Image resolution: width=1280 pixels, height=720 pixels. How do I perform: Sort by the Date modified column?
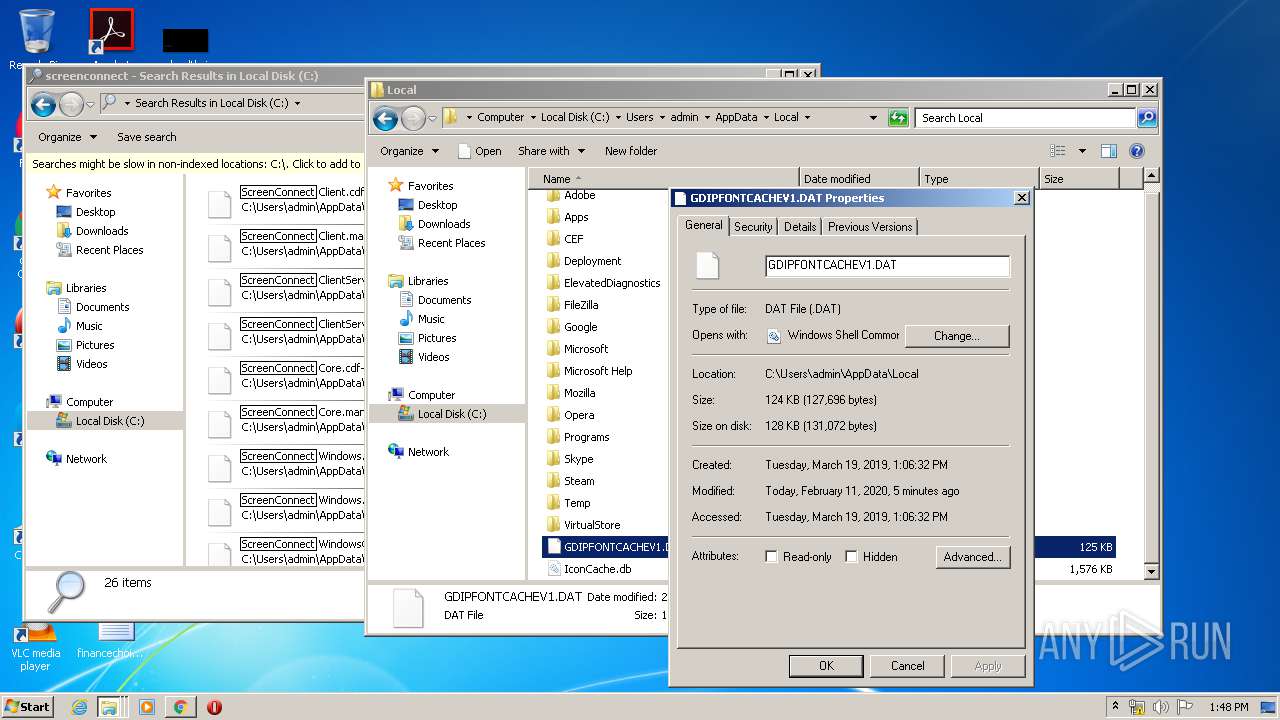858,179
